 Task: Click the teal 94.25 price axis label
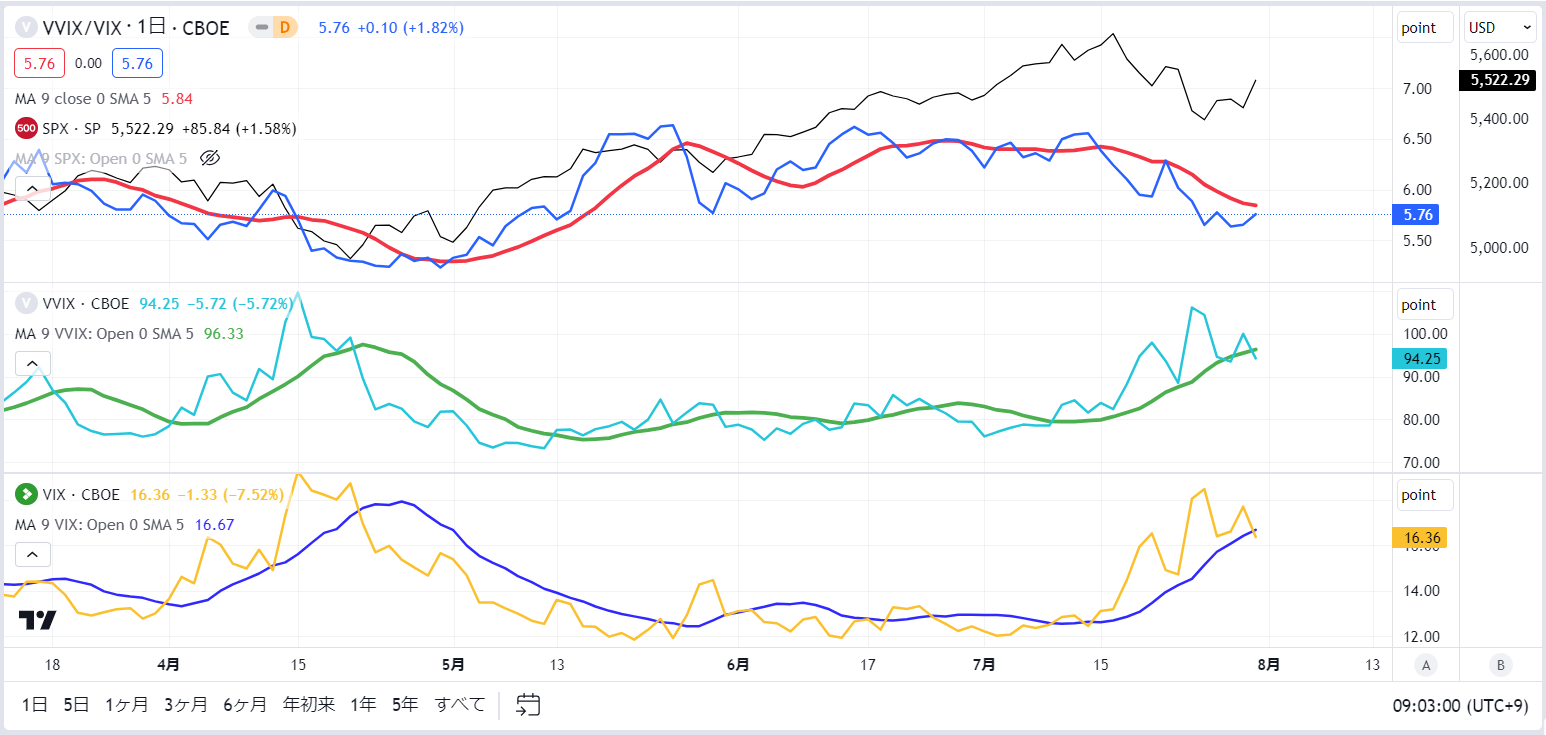pyautogui.click(x=1419, y=359)
